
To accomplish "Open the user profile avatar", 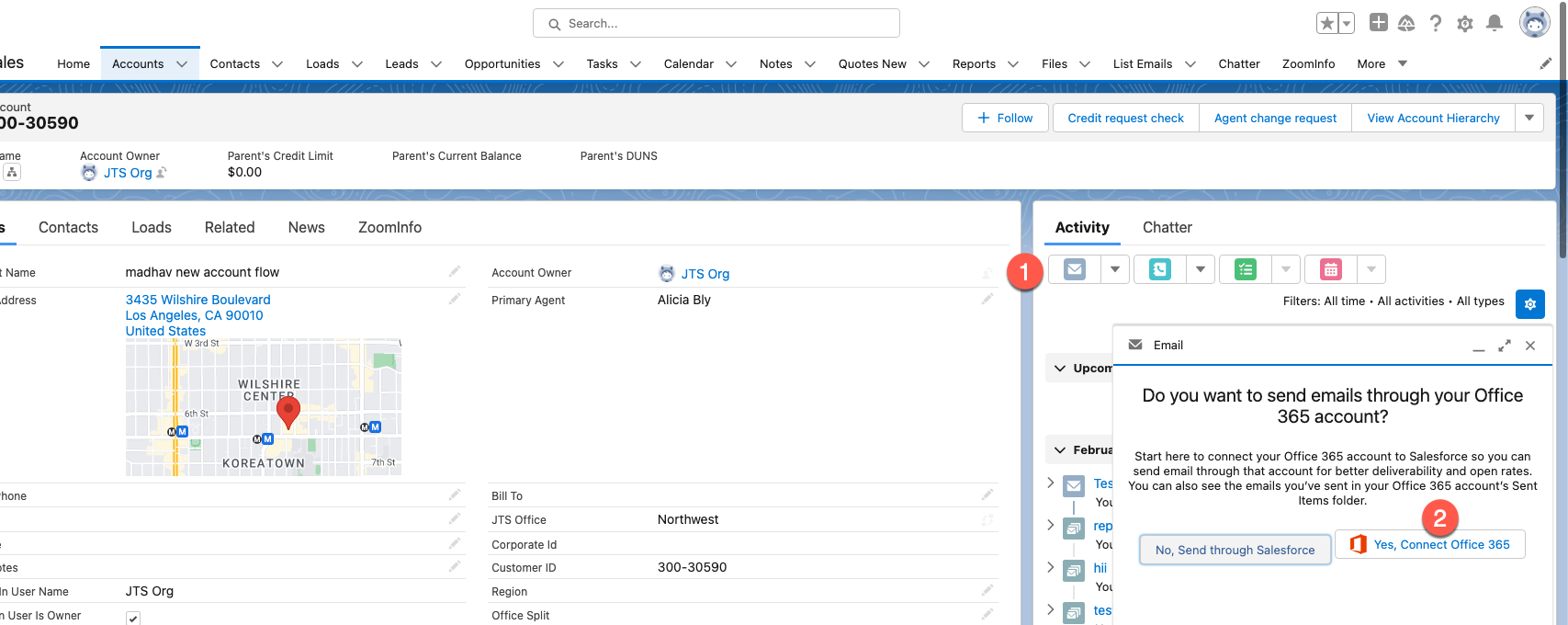I will (1534, 22).
